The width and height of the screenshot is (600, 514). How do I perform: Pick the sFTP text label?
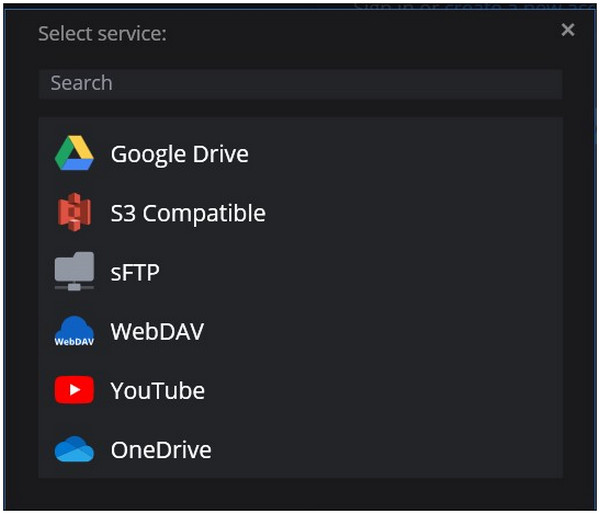135,272
